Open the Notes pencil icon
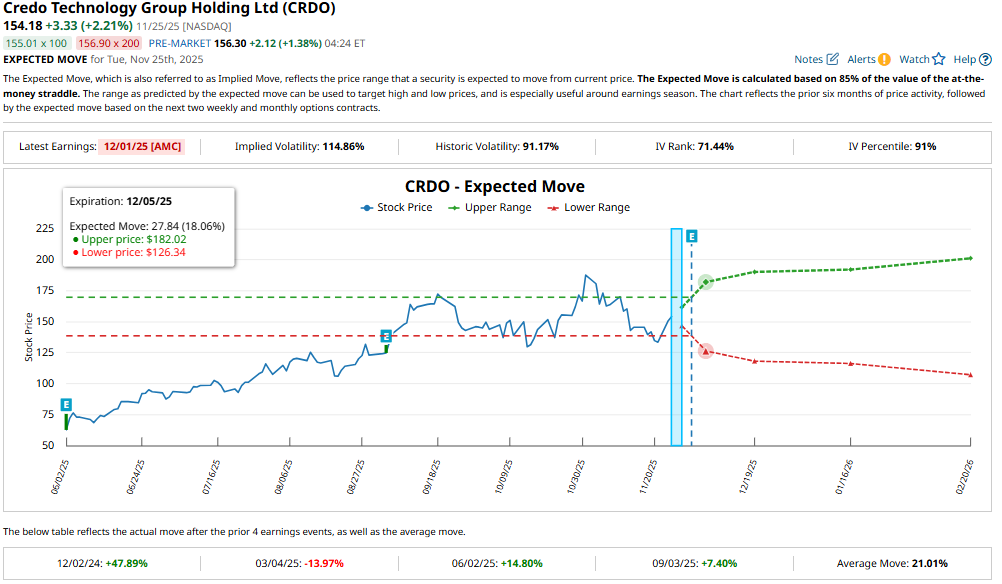The image size is (1002, 584). pyautogui.click(x=833, y=60)
